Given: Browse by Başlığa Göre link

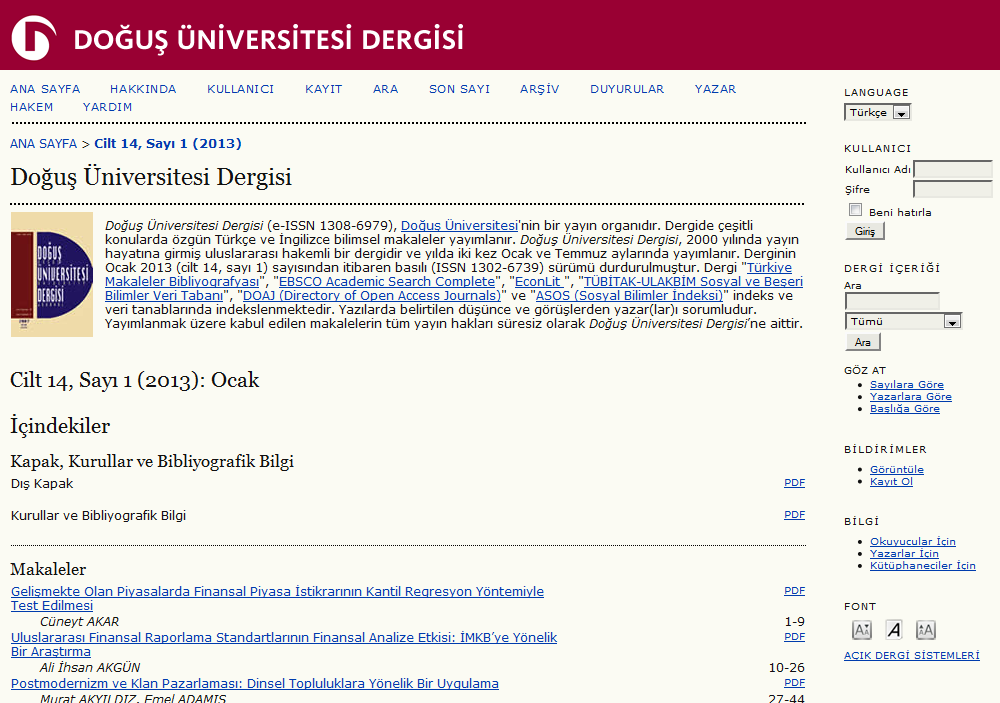Looking at the screenshot, I should coord(904,409).
